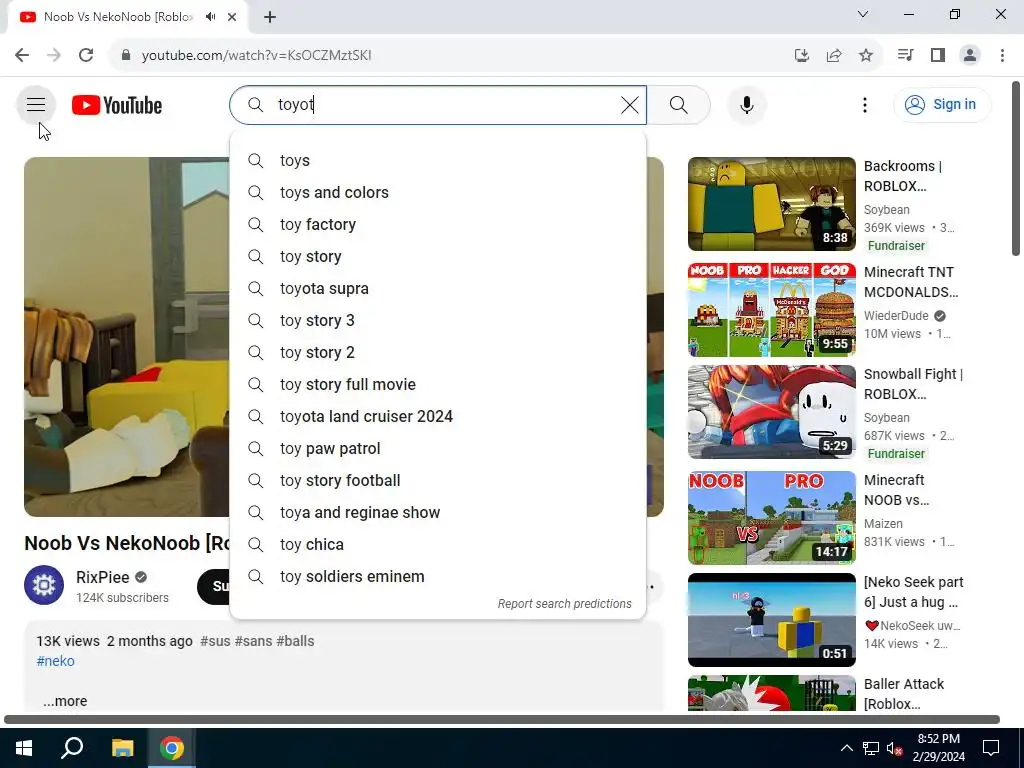Open the Windows notification center
Screen dimensions: 1024x768
coord(991,748)
